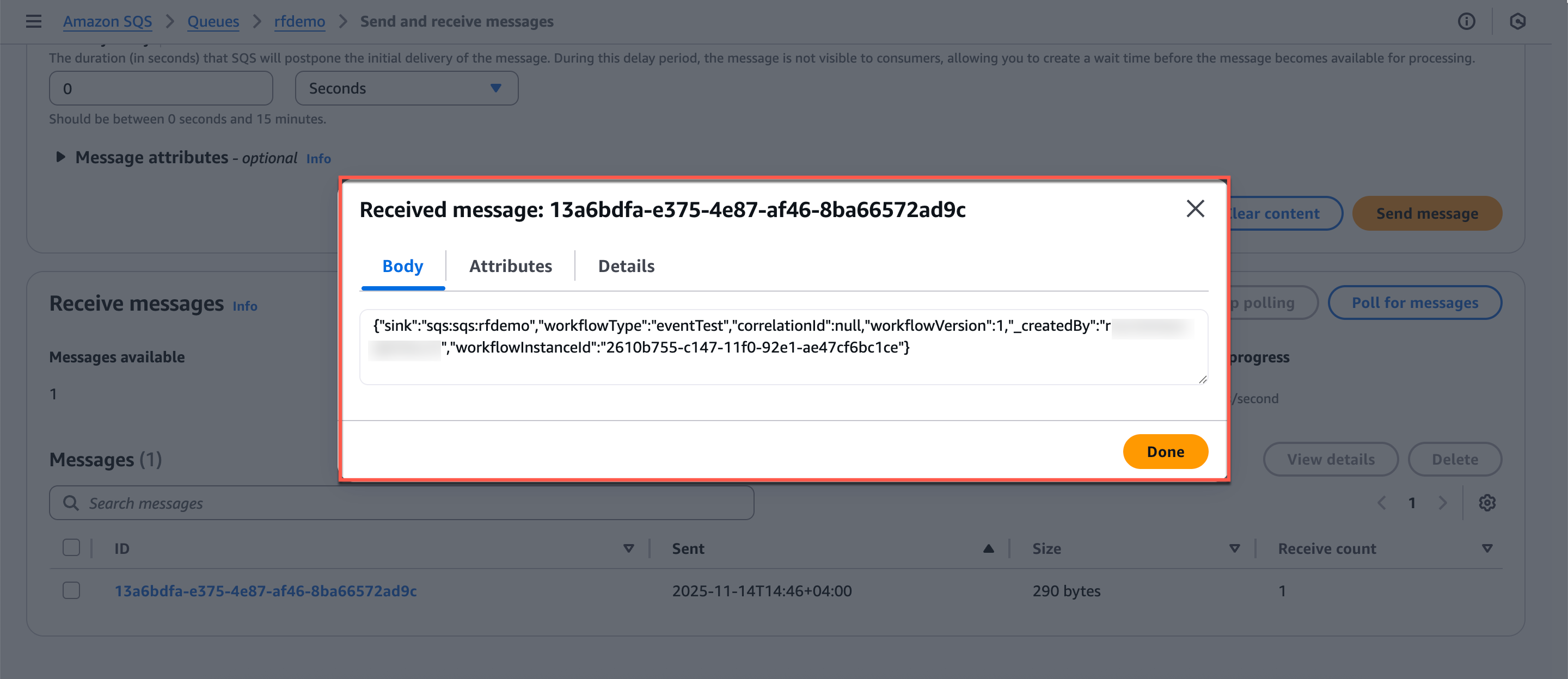Screen dimensions: 1568x679
Task: Go to the next page of messages
Action: point(1443,502)
